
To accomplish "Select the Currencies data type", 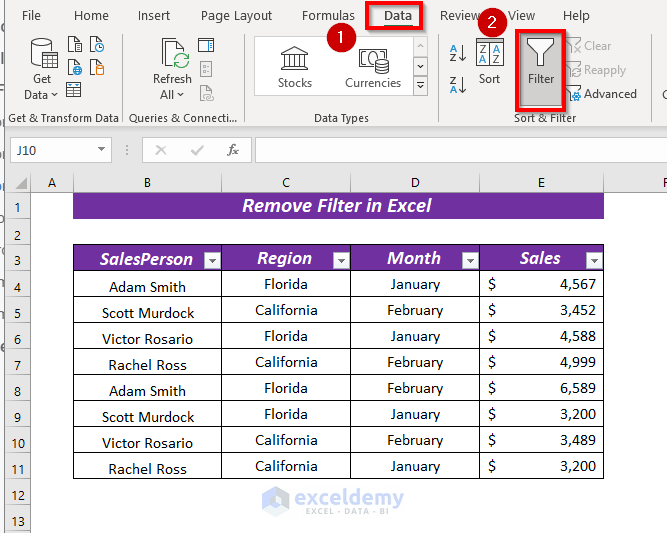I will point(373,67).
